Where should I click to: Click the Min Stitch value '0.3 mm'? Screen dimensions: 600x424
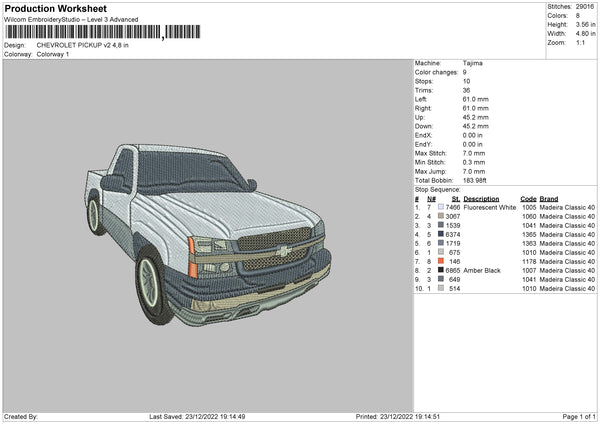(x=474, y=162)
